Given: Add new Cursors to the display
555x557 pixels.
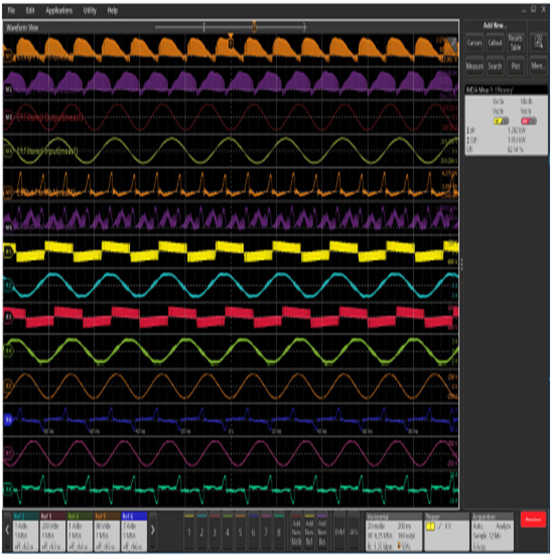Looking at the screenshot, I should pyautogui.click(x=474, y=43).
